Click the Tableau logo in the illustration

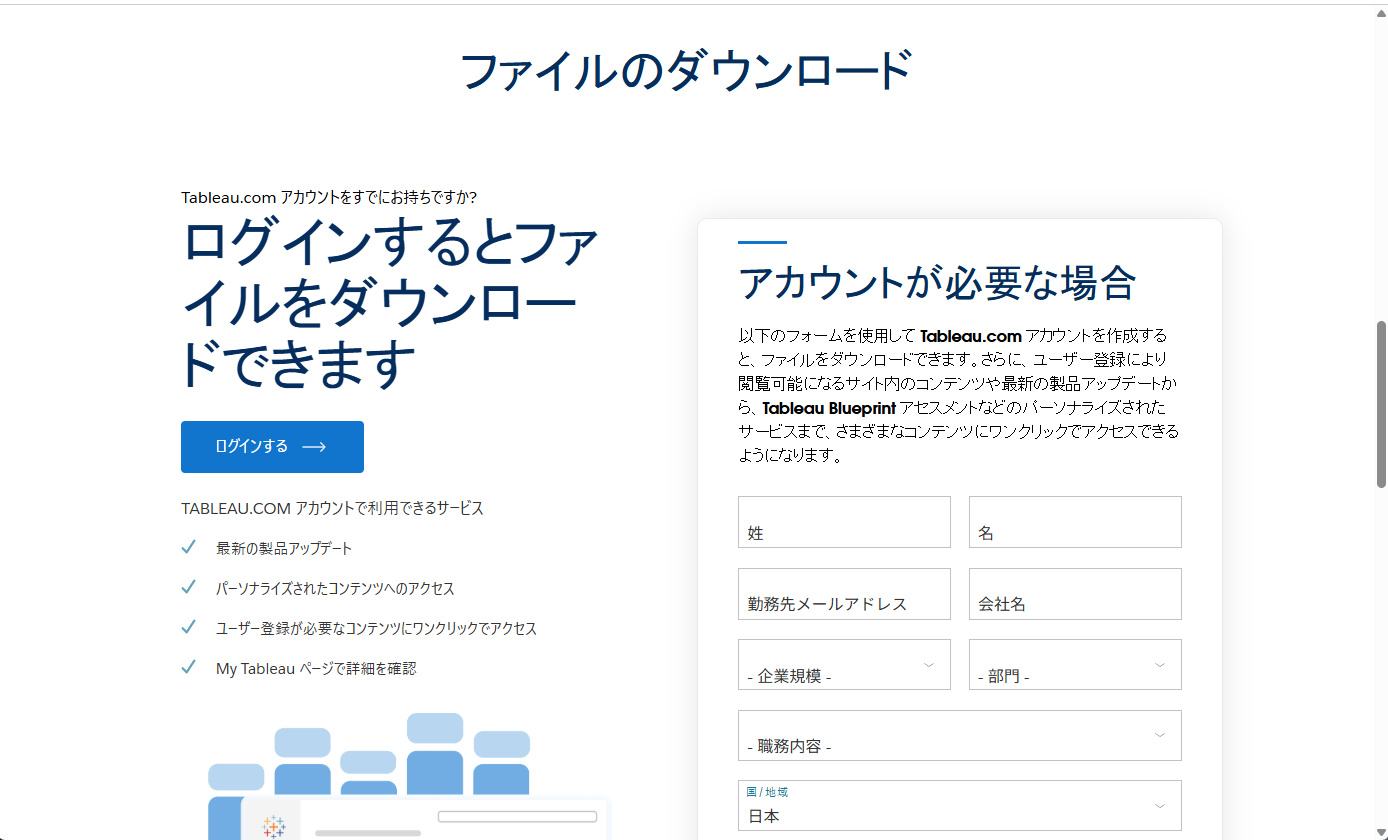click(273, 826)
